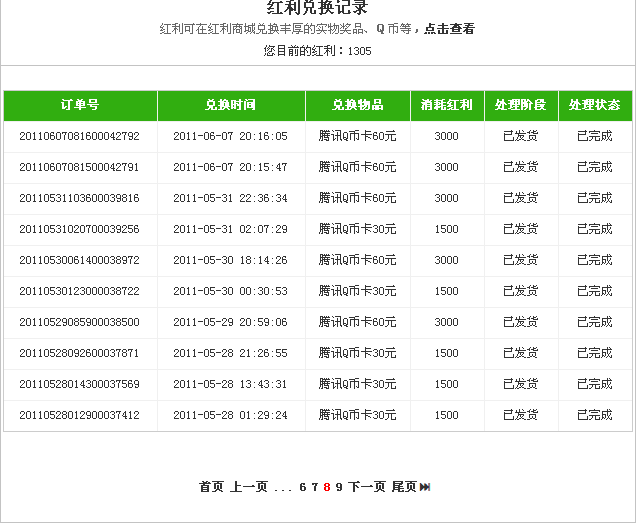Viewport: 637px width, 523px height.
Task: Select order number 201105300614000038972
Action: tap(80, 260)
